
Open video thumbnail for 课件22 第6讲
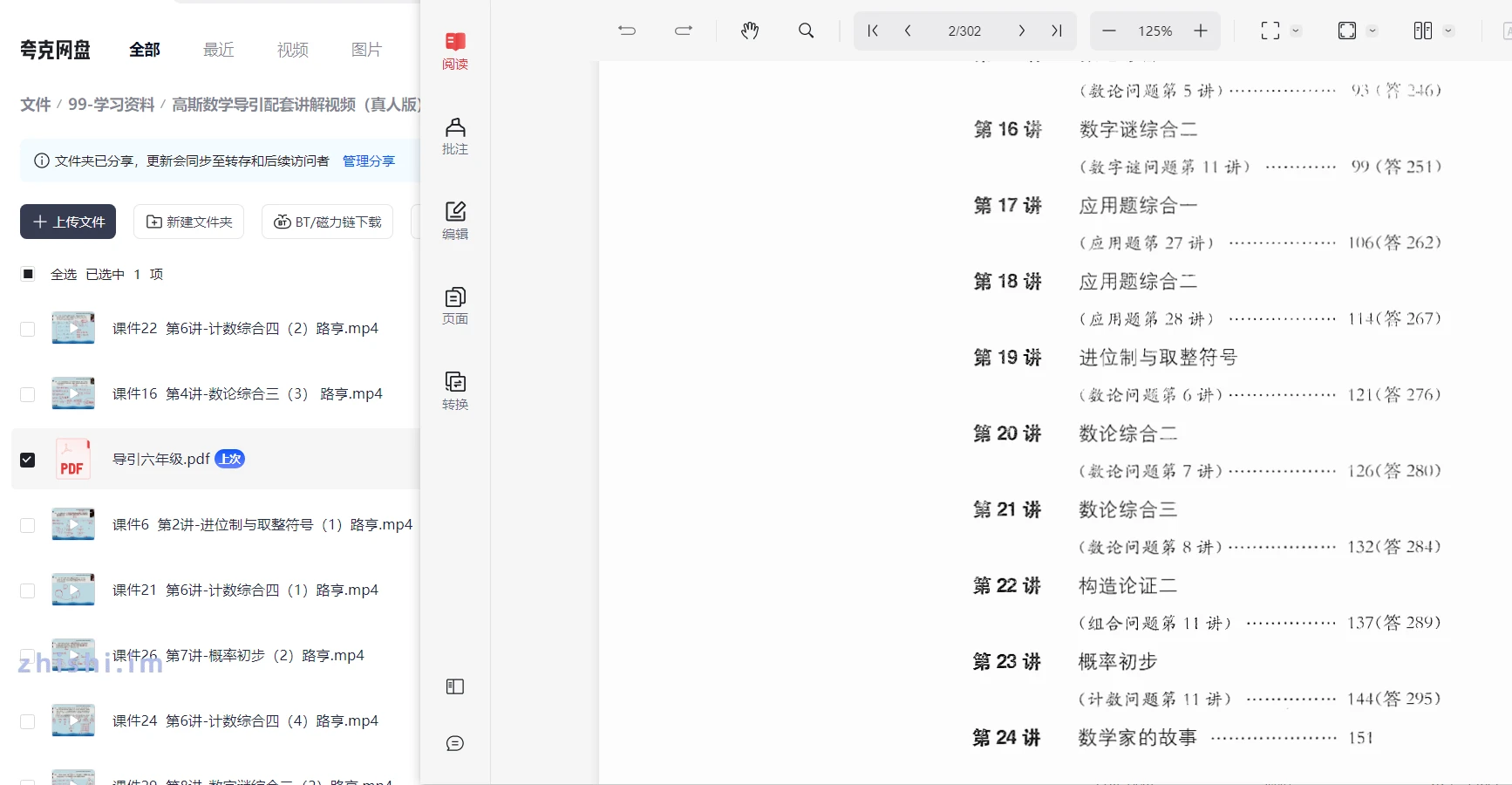click(73, 328)
